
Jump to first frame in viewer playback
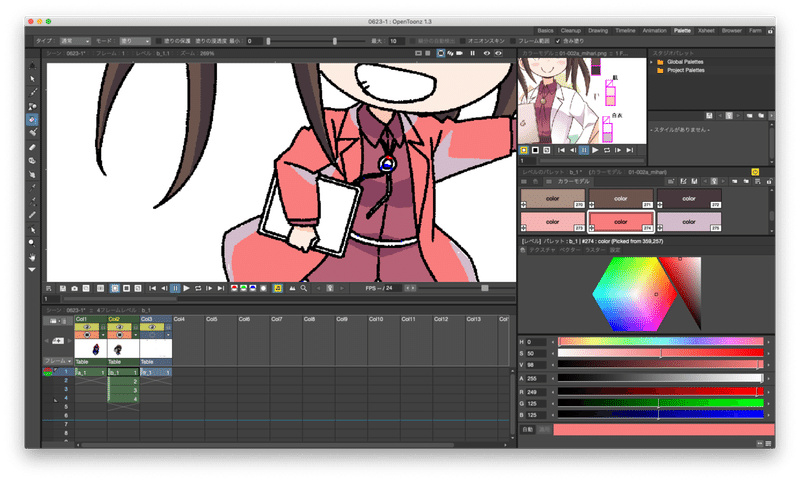tap(153, 289)
